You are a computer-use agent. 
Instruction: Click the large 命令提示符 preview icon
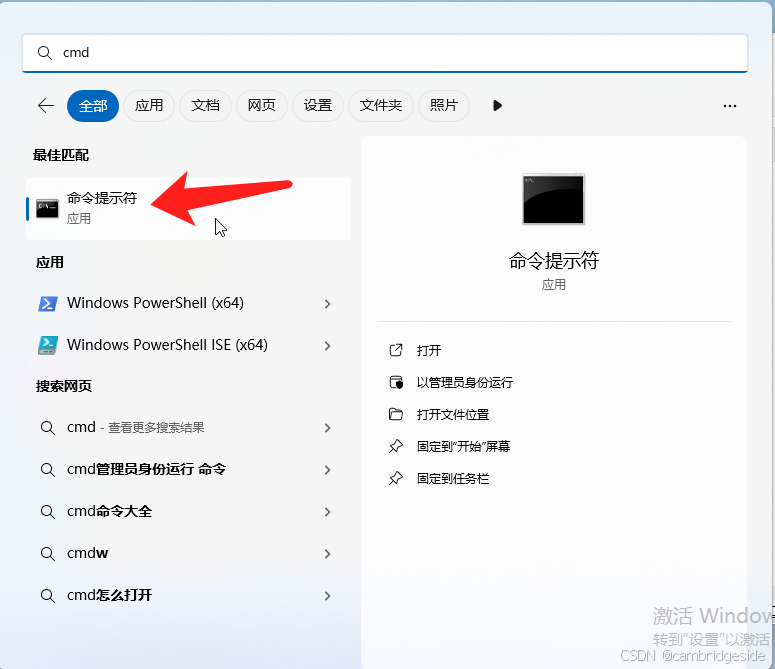point(554,199)
